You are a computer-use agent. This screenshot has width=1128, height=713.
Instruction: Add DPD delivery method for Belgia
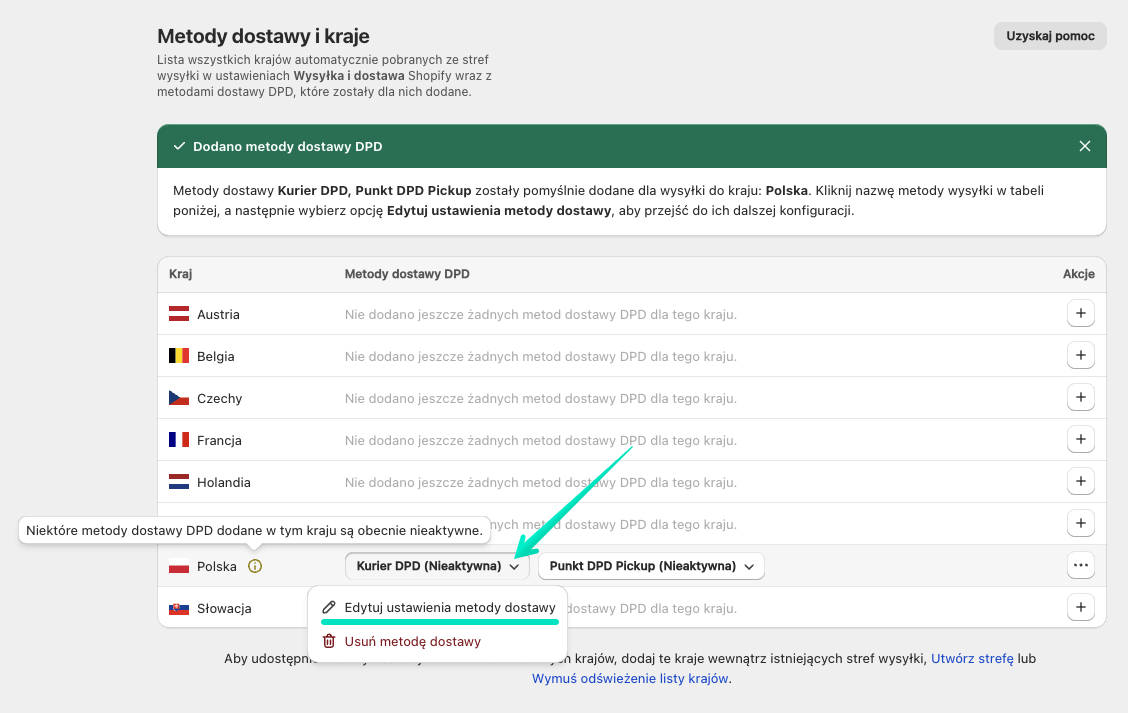pyautogui.click(x=1081, y=355)
